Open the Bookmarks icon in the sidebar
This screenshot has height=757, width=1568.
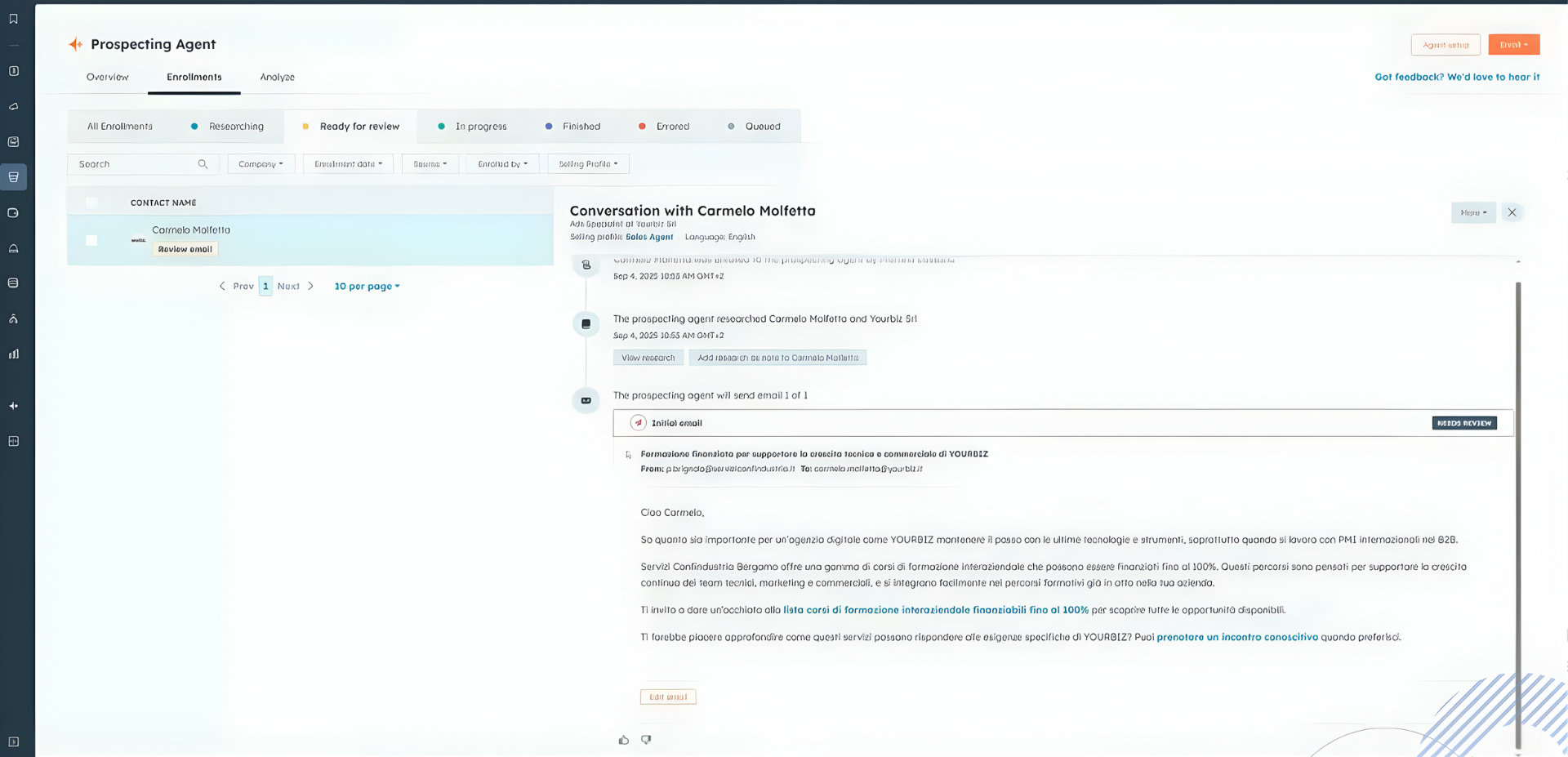13,18
